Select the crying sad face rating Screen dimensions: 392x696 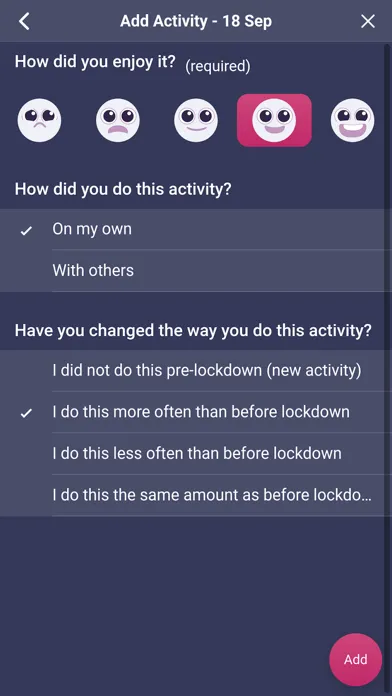[40, 120]
